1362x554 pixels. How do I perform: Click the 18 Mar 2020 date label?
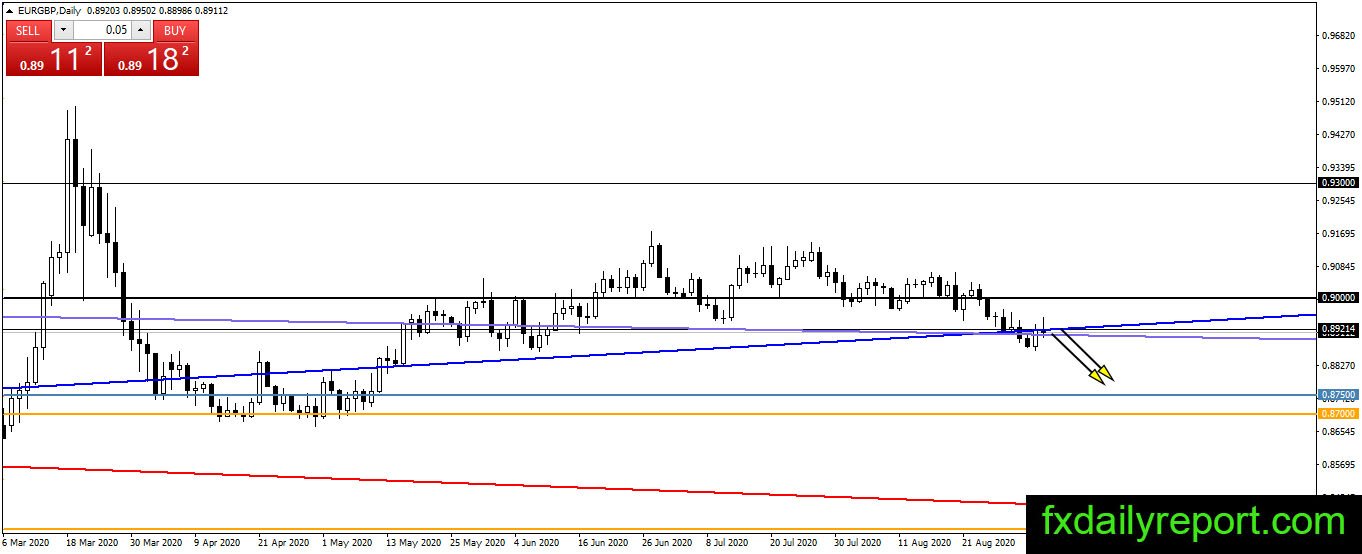91,543
